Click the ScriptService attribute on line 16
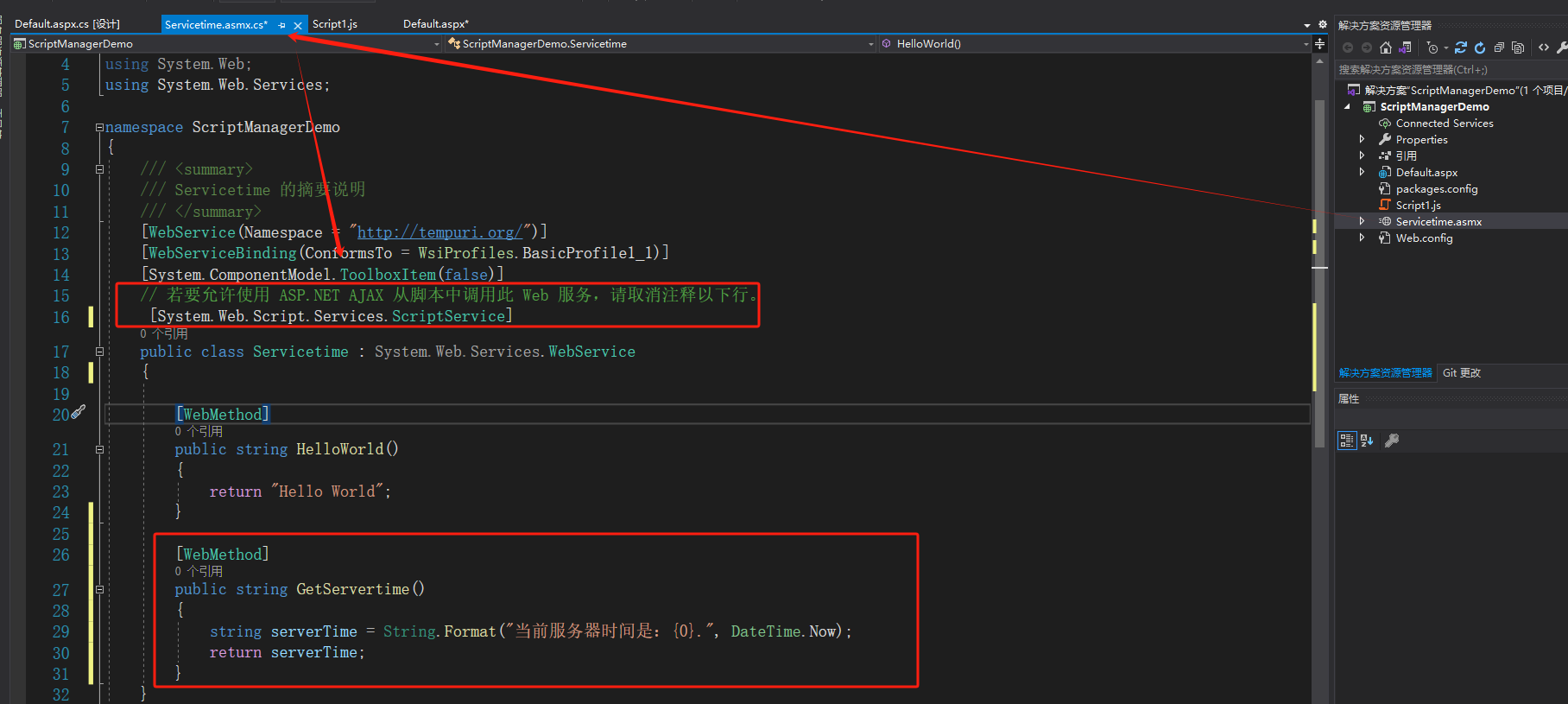Screen dimensions: 1568x704 point(448,316)
